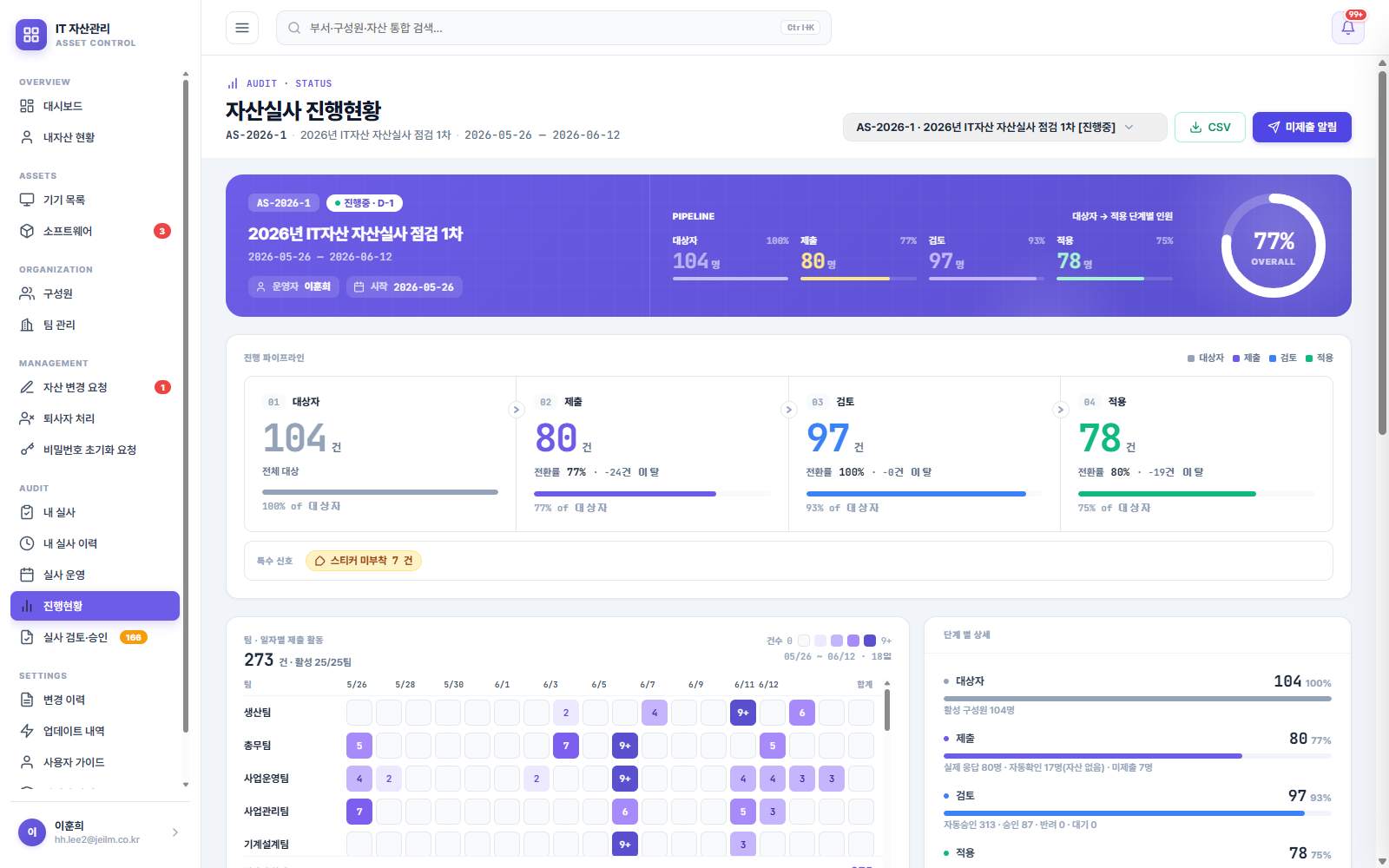Click the 생산팀 row label
Image resolution: width=1389 pixels, height=868 pixels.
point(258,713)
